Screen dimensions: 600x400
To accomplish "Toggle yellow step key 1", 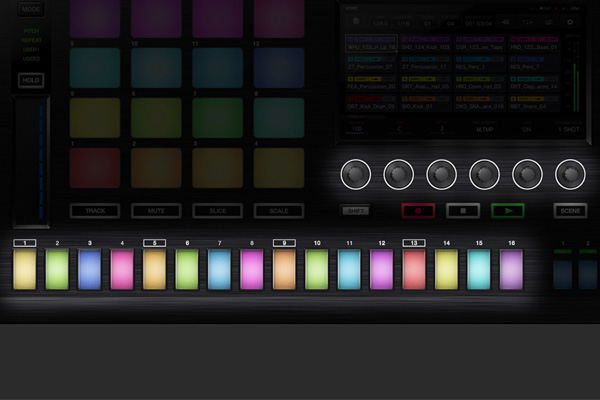I will 25,269.
